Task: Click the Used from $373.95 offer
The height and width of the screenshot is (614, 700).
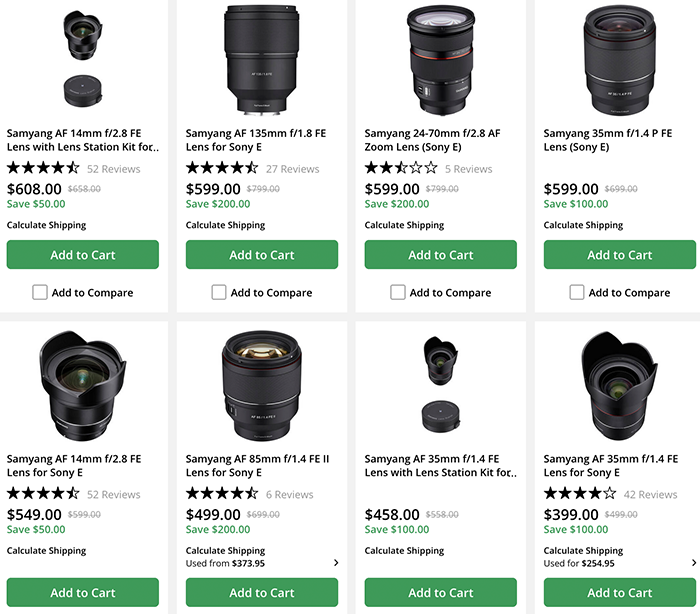Action: coord(225,563)
